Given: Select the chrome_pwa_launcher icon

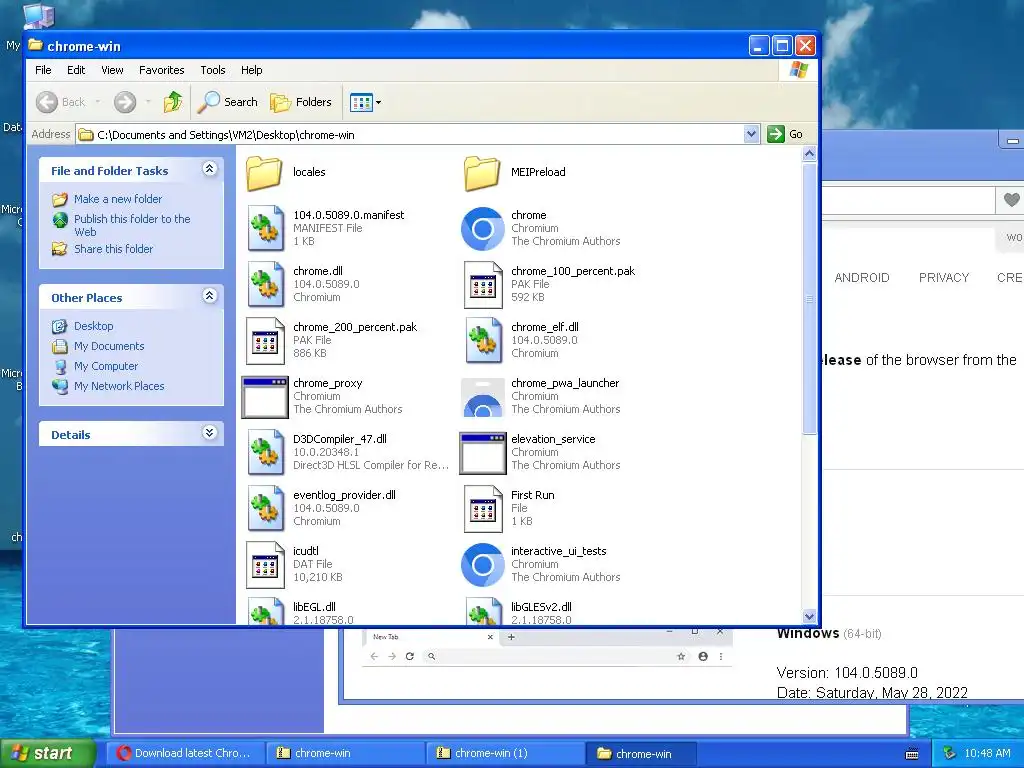Looking at the screenshot, I should pos(483,396).
